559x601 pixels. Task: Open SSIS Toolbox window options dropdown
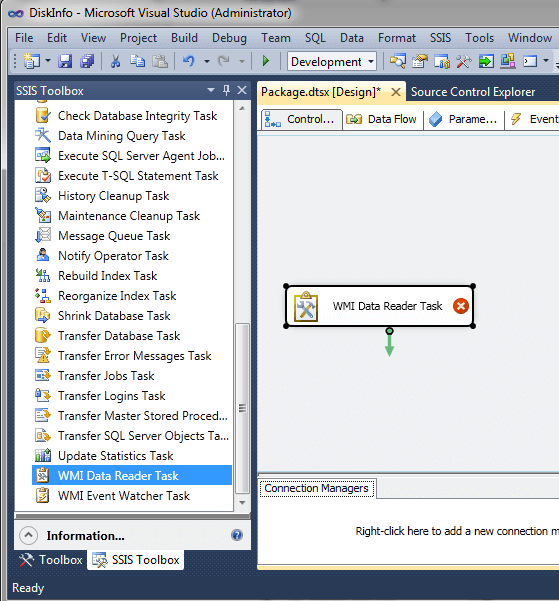[x=210, y=90]
